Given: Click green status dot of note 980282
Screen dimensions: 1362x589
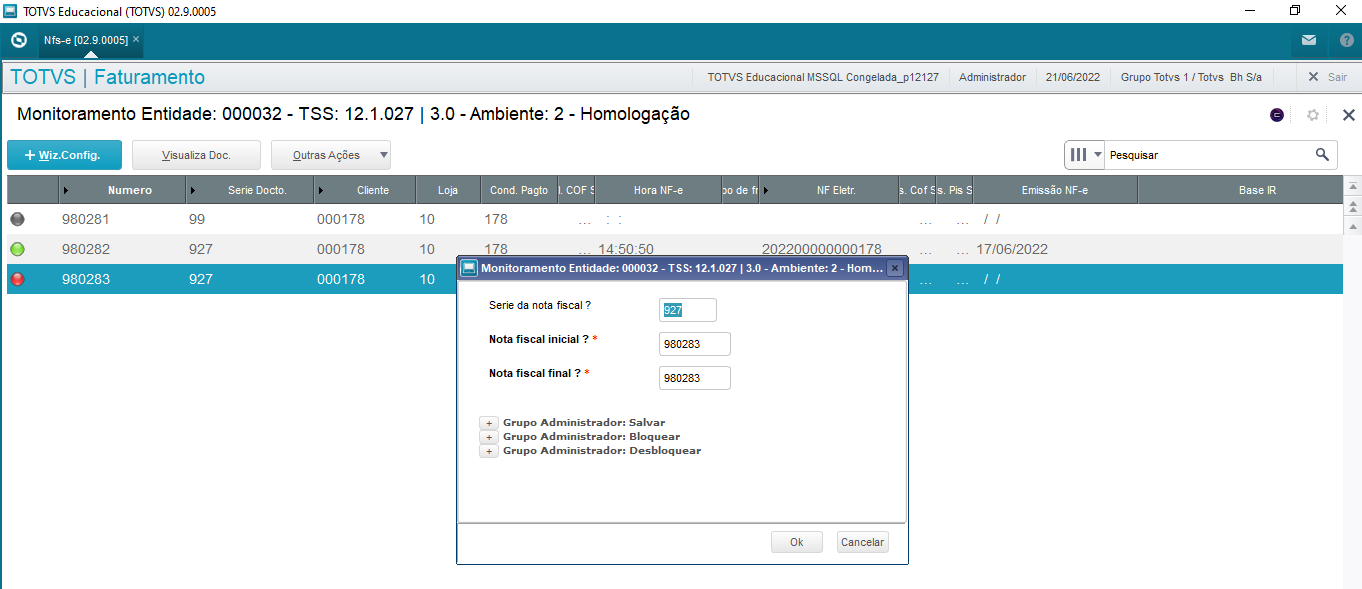Looking at the screenshot, I should (17, 249).
